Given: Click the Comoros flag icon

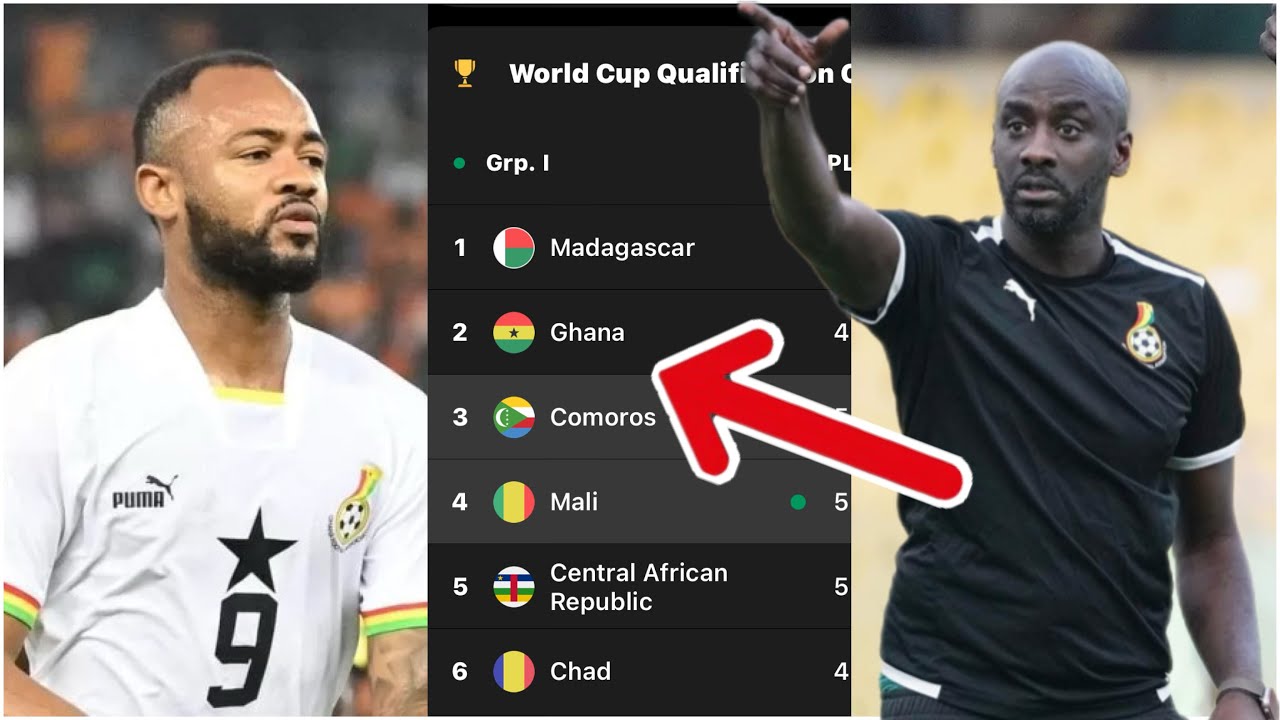Looking at the screenshot, I should click(514, 417).
